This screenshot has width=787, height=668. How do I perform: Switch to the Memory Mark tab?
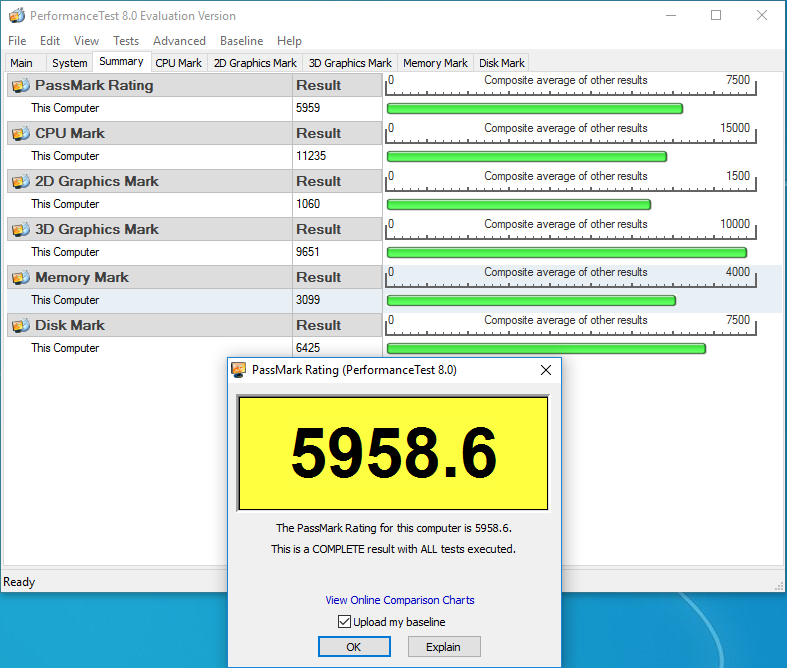point(435,63)
